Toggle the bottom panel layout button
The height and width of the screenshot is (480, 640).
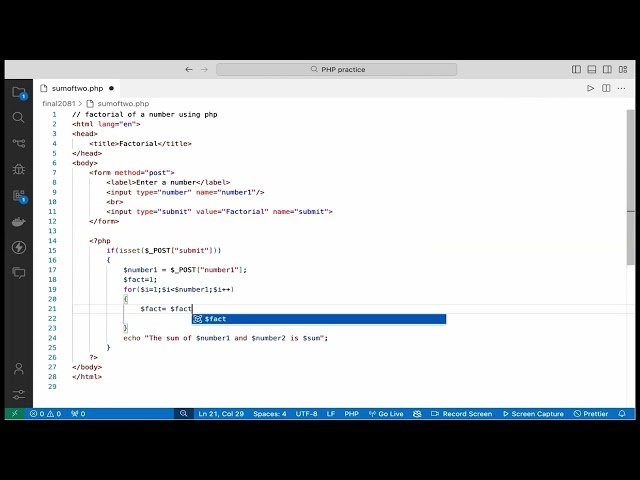(591, 70)
